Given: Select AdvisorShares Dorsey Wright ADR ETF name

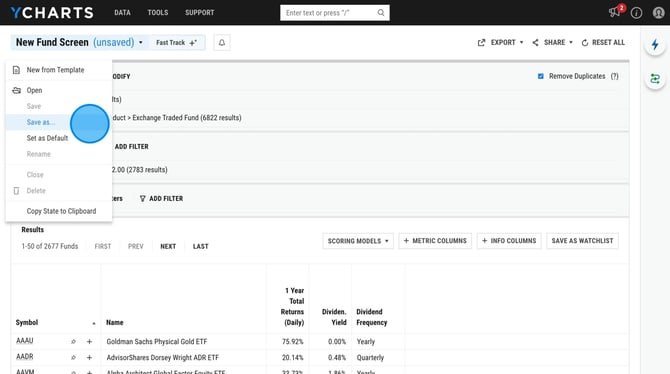Looking at the screenshot, I should (162, 357).
